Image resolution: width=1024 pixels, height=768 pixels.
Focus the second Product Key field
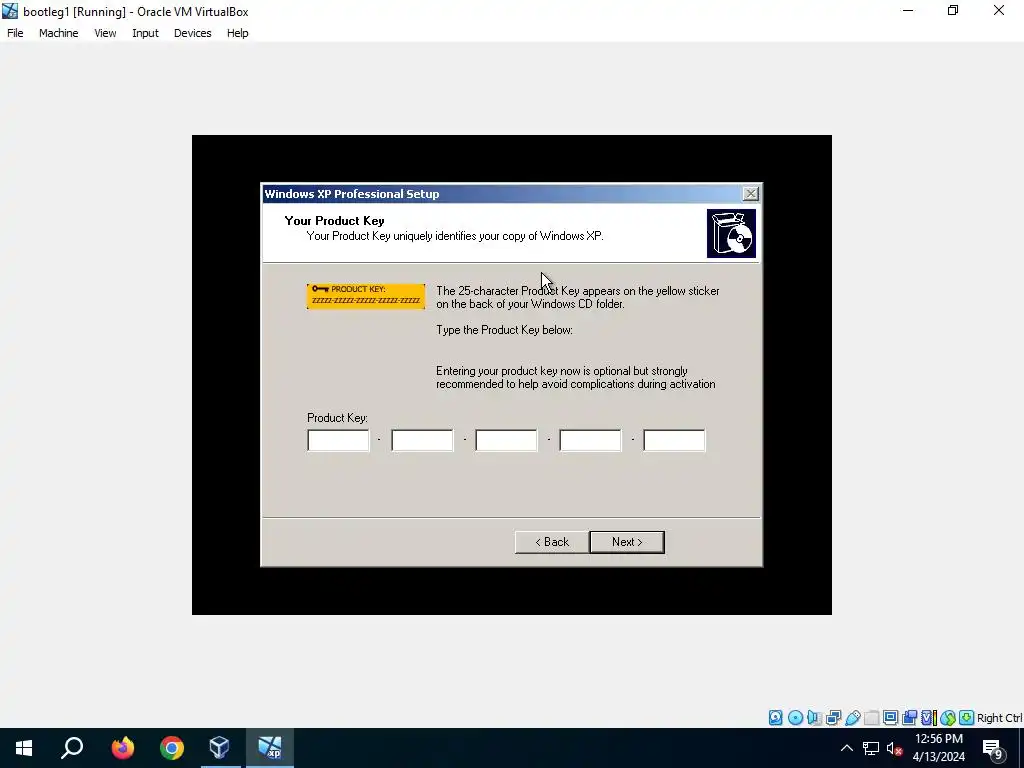(x=422, y=440)
